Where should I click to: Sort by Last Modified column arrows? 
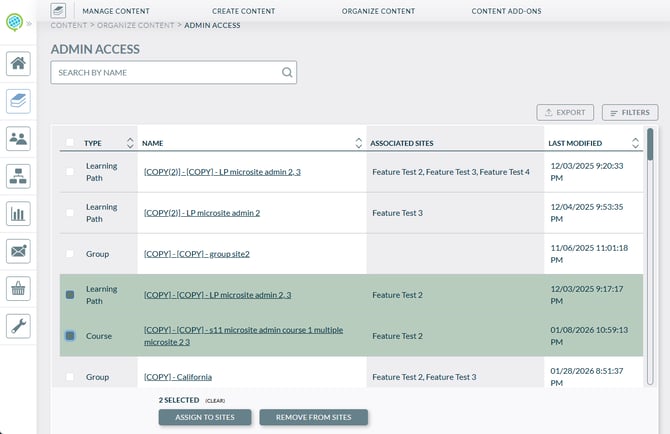pyautogui.click(x=636, y=143)
